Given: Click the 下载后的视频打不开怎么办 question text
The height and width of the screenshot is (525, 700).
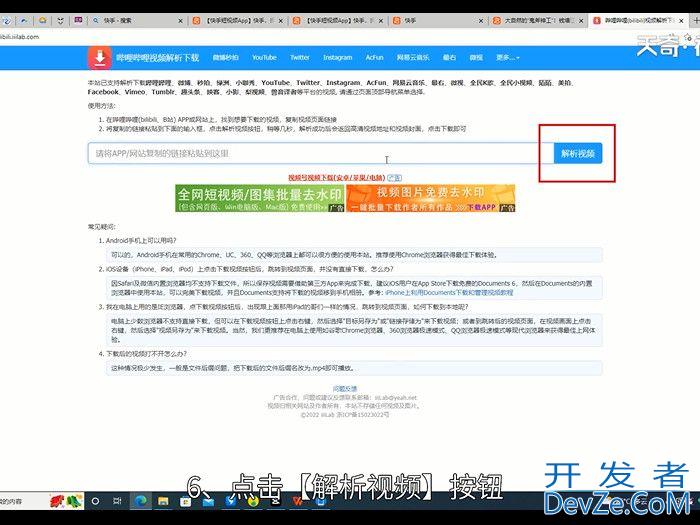Looking at the screenshot, I should (x=146, y=354).
